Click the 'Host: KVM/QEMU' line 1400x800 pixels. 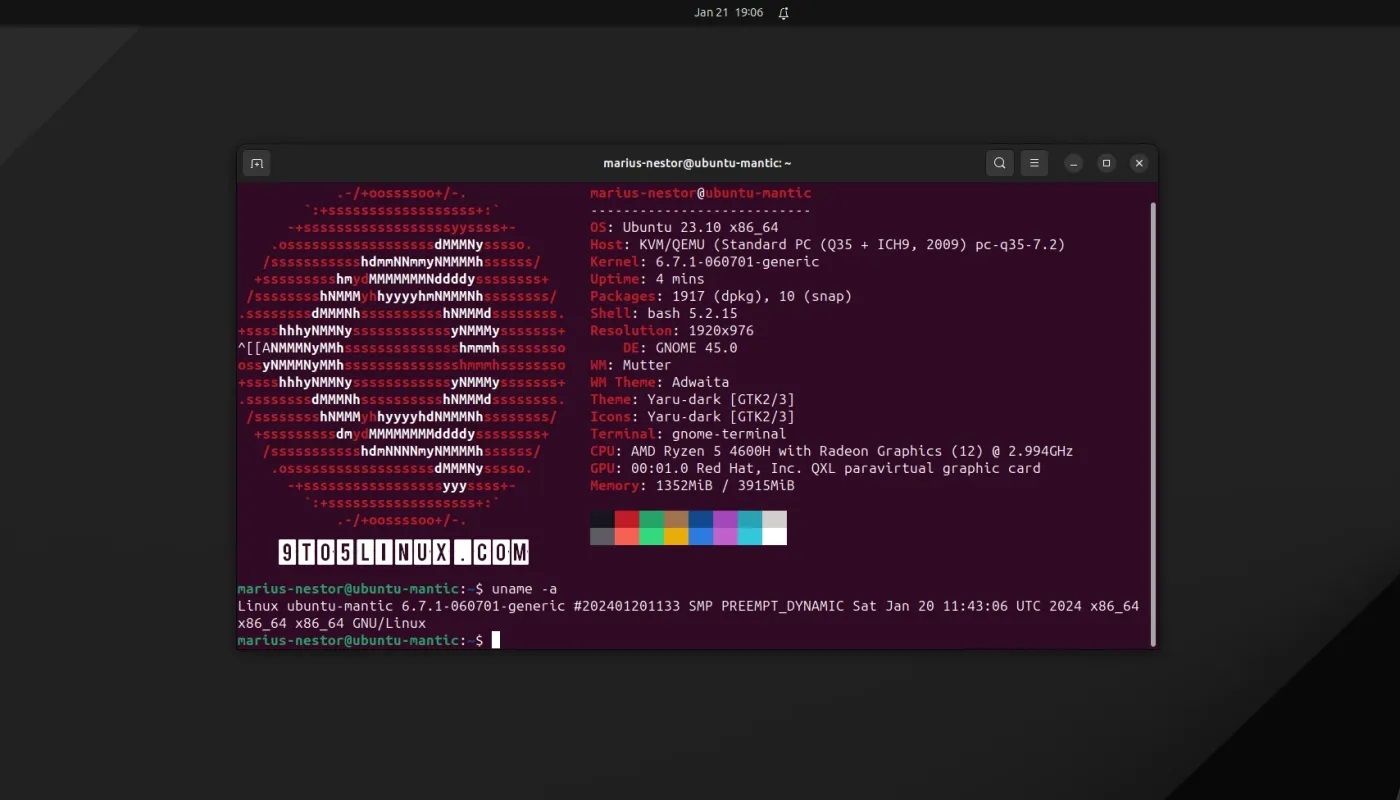tap(827, 245)
